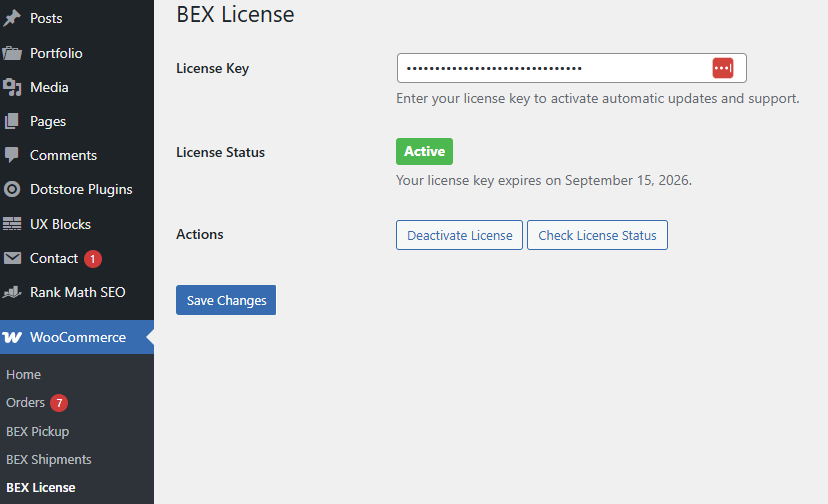828x504 pixels.
Task: Save Changes on the license page
Action: (226, 300)
